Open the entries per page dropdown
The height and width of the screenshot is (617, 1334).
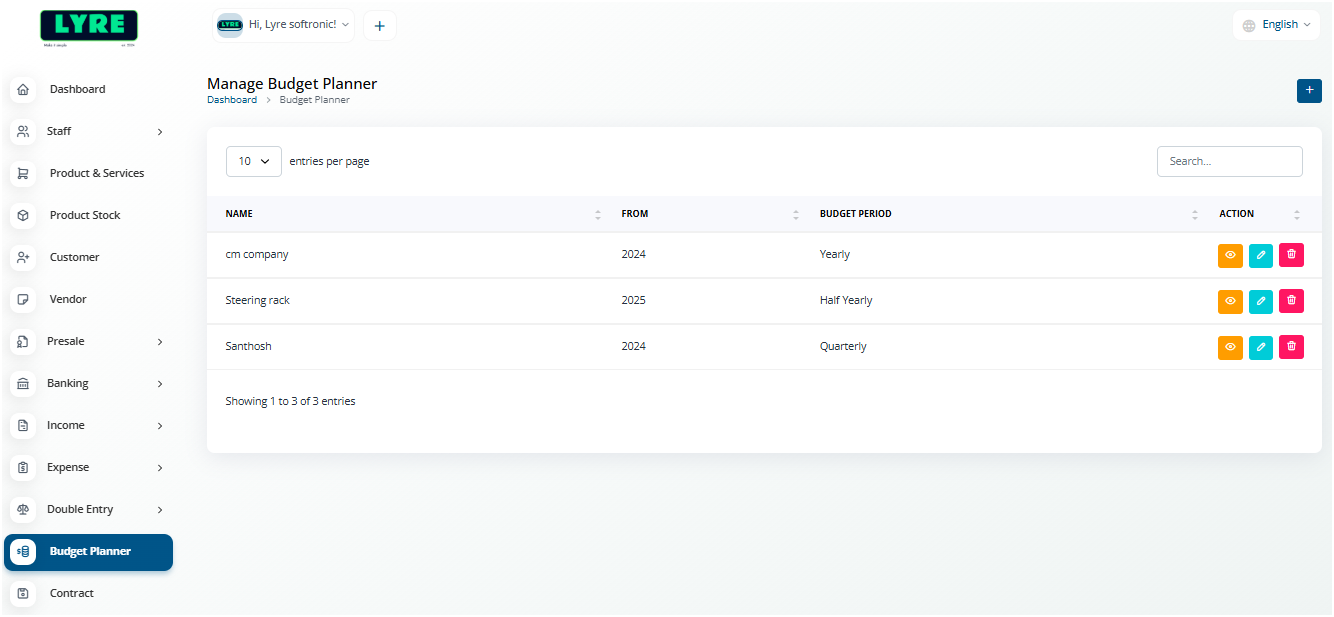254,161
